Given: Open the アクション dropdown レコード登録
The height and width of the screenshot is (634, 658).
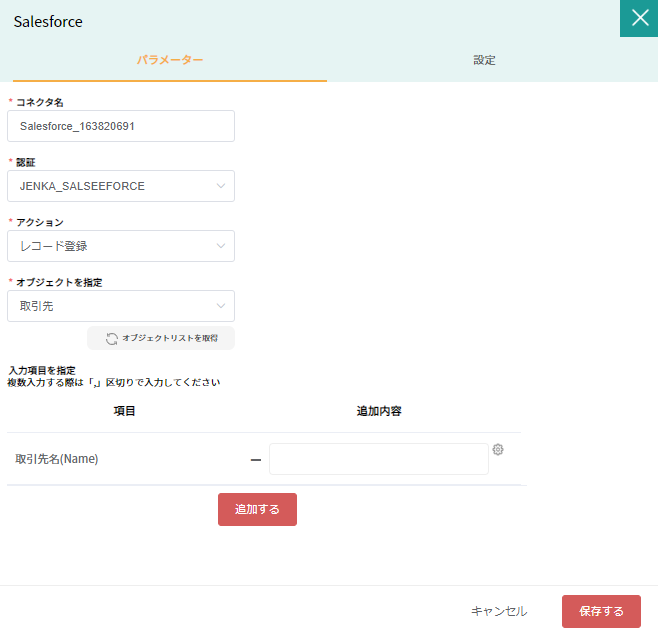Looking at the screenshot, I should tap(121, 246).
